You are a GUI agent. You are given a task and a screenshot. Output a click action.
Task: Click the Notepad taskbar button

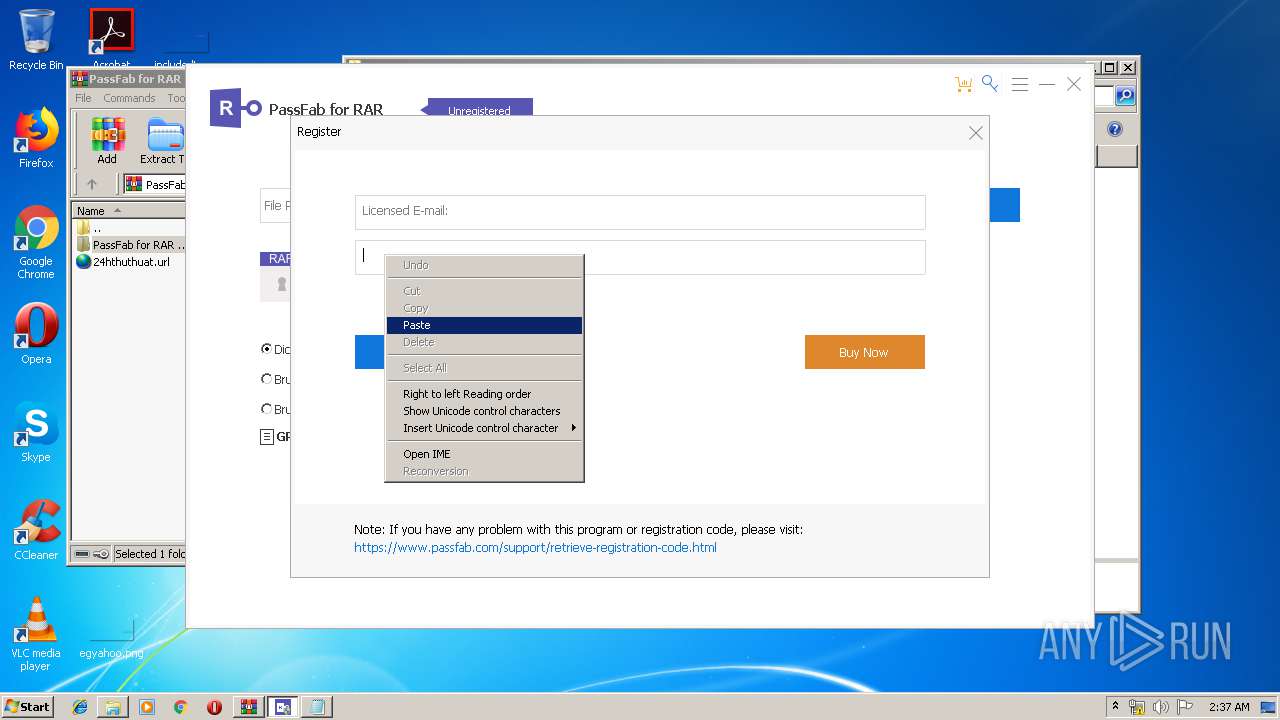pyautogui.click(x=317, y=707)
